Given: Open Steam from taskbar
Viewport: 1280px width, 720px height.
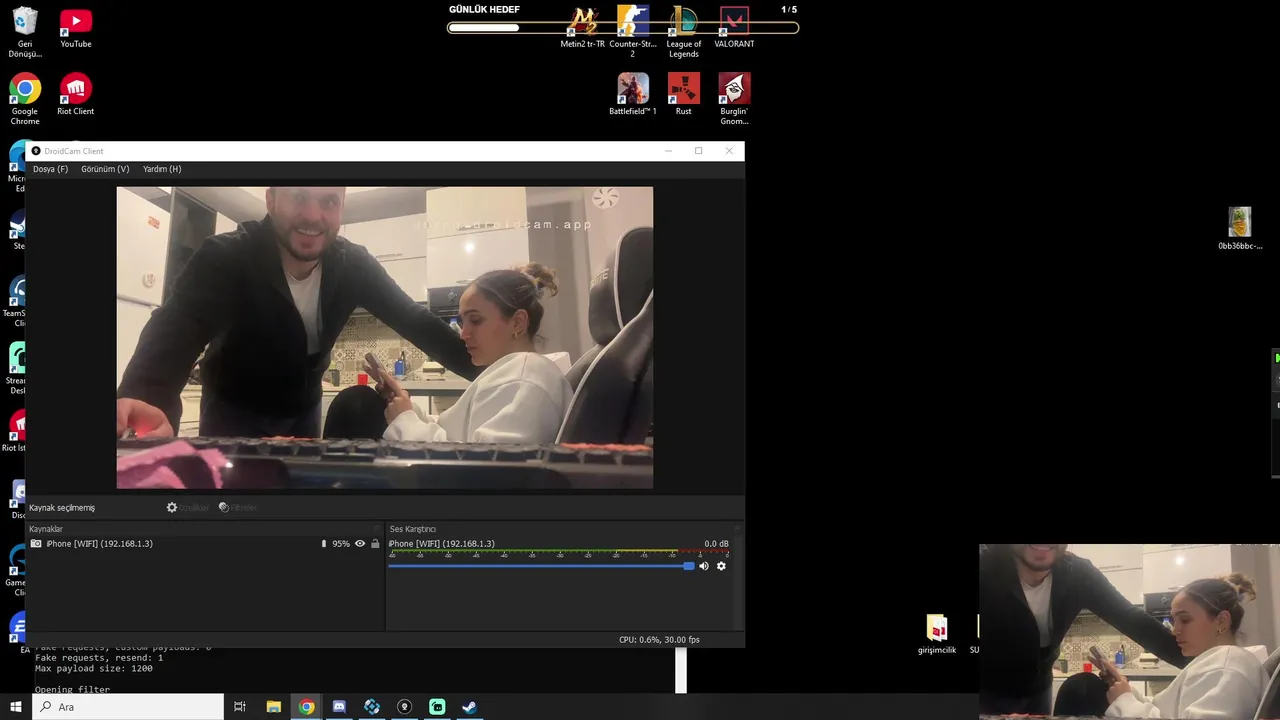Looking at the screenshot, I should [x=469, y=707].
